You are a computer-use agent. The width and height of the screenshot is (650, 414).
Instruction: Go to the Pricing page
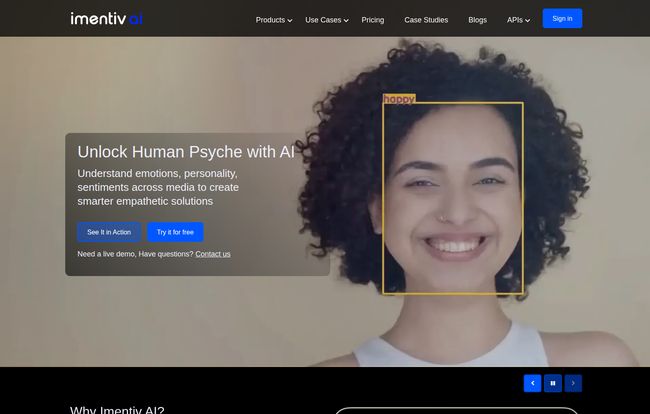point(373,20)
